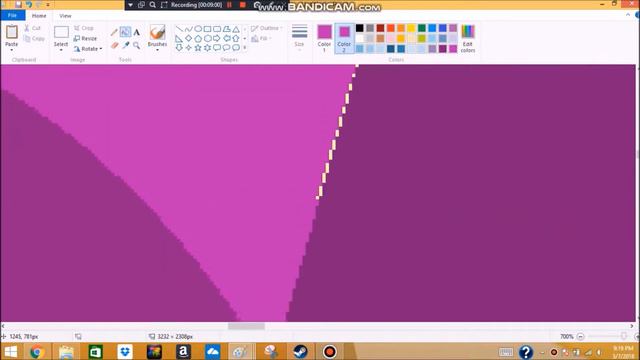Select the Eraser tool

pos(114,45)
